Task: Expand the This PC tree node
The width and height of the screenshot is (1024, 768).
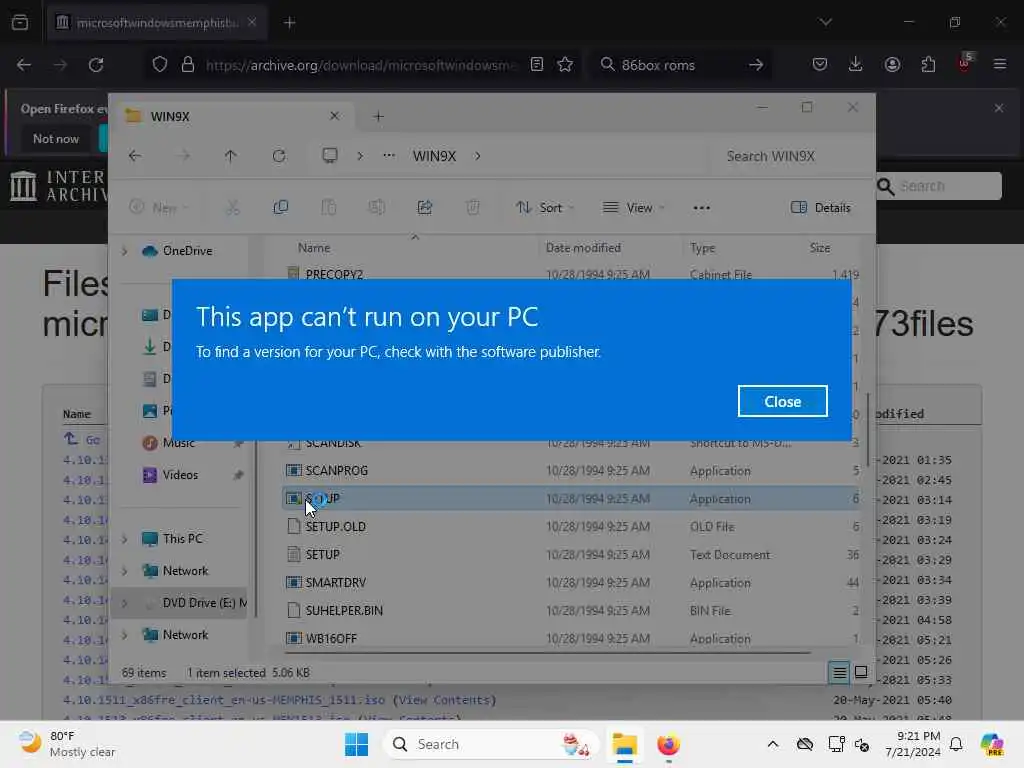Action: [x=125, y=539]
